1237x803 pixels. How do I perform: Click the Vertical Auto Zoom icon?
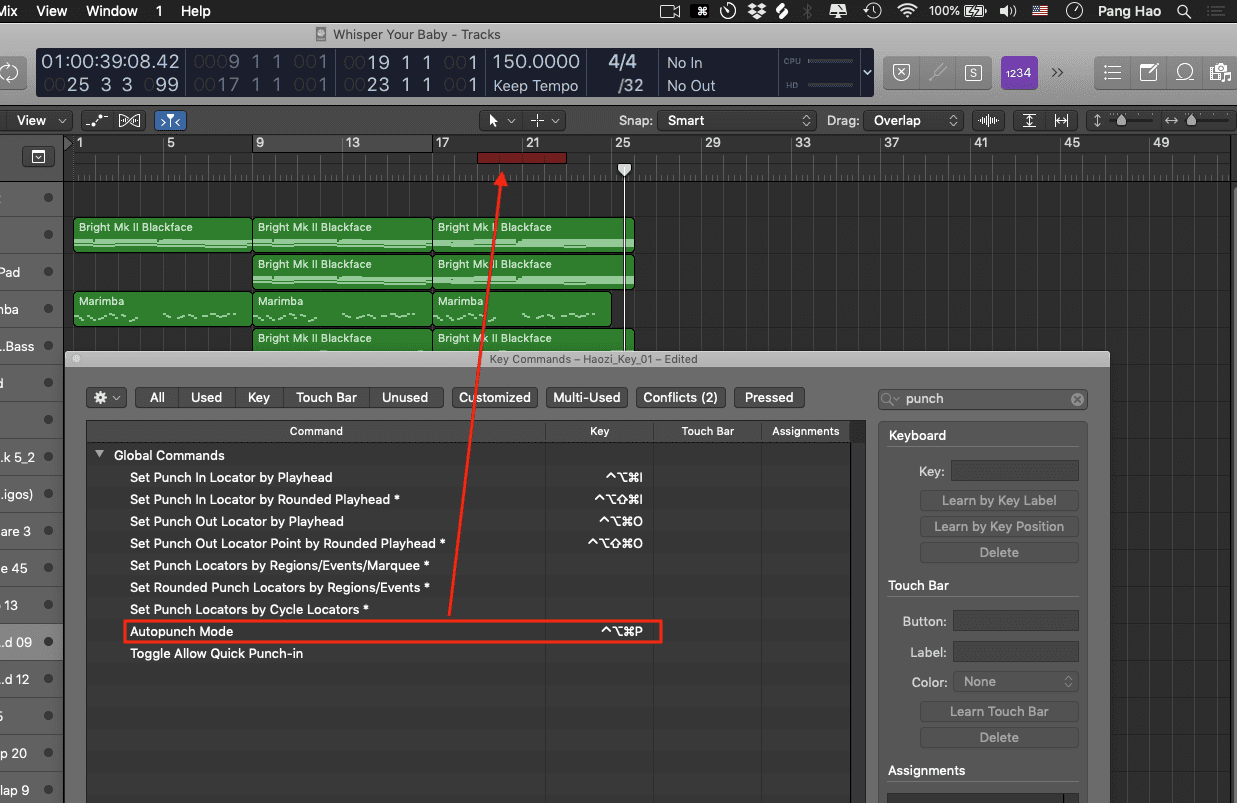(x=1029, y=120)
